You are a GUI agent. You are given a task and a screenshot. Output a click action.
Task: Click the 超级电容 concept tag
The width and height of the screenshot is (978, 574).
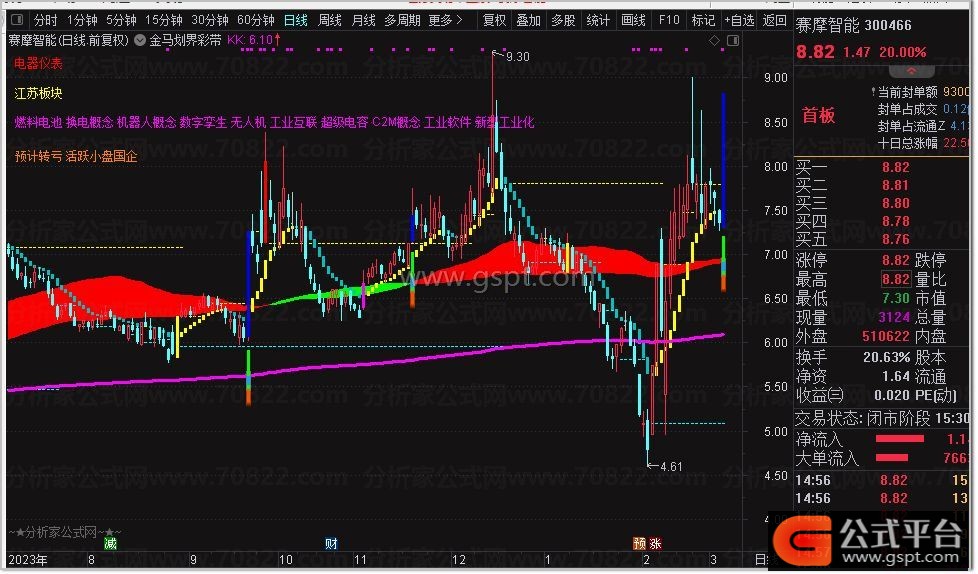344,122
